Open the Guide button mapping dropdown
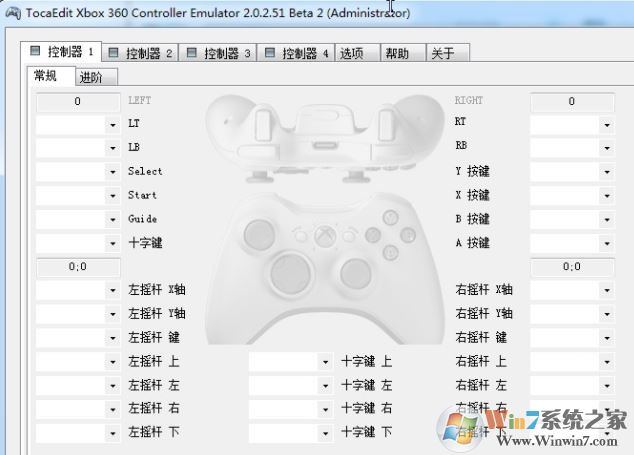Viewport: 634px width, 455px height. coord(78,220)
